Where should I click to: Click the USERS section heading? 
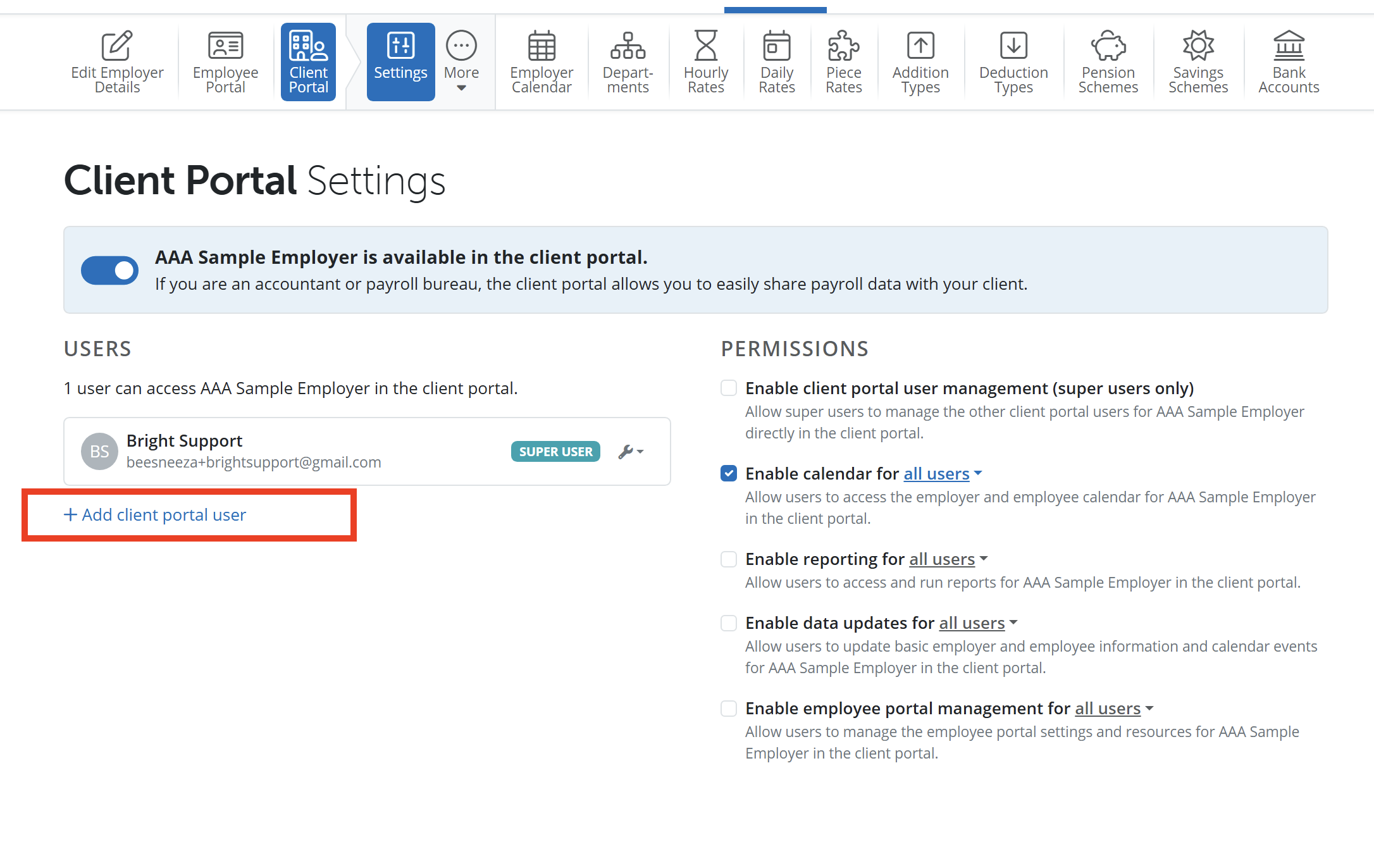[x=97, y=349]
